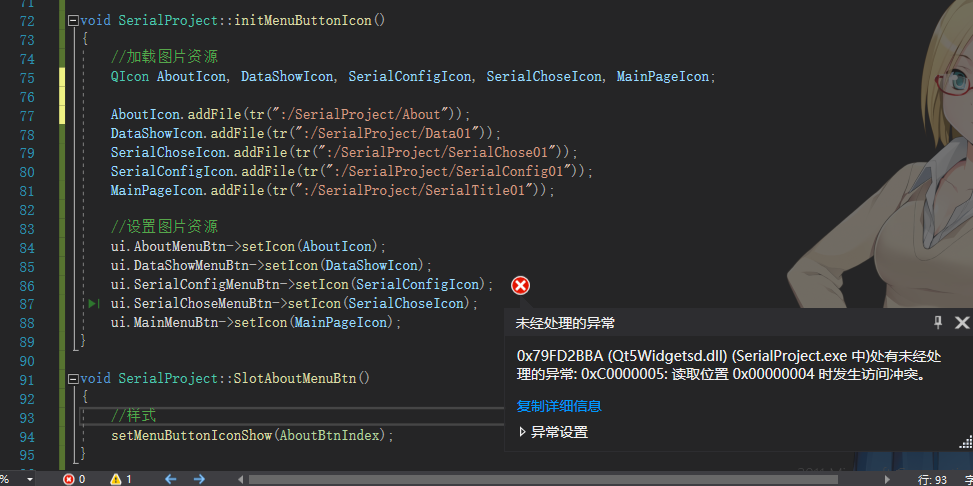Viewport: 973px width, 486px height.
Task: Navigate backward with the left arrow
Action: (x=170, y=479)
